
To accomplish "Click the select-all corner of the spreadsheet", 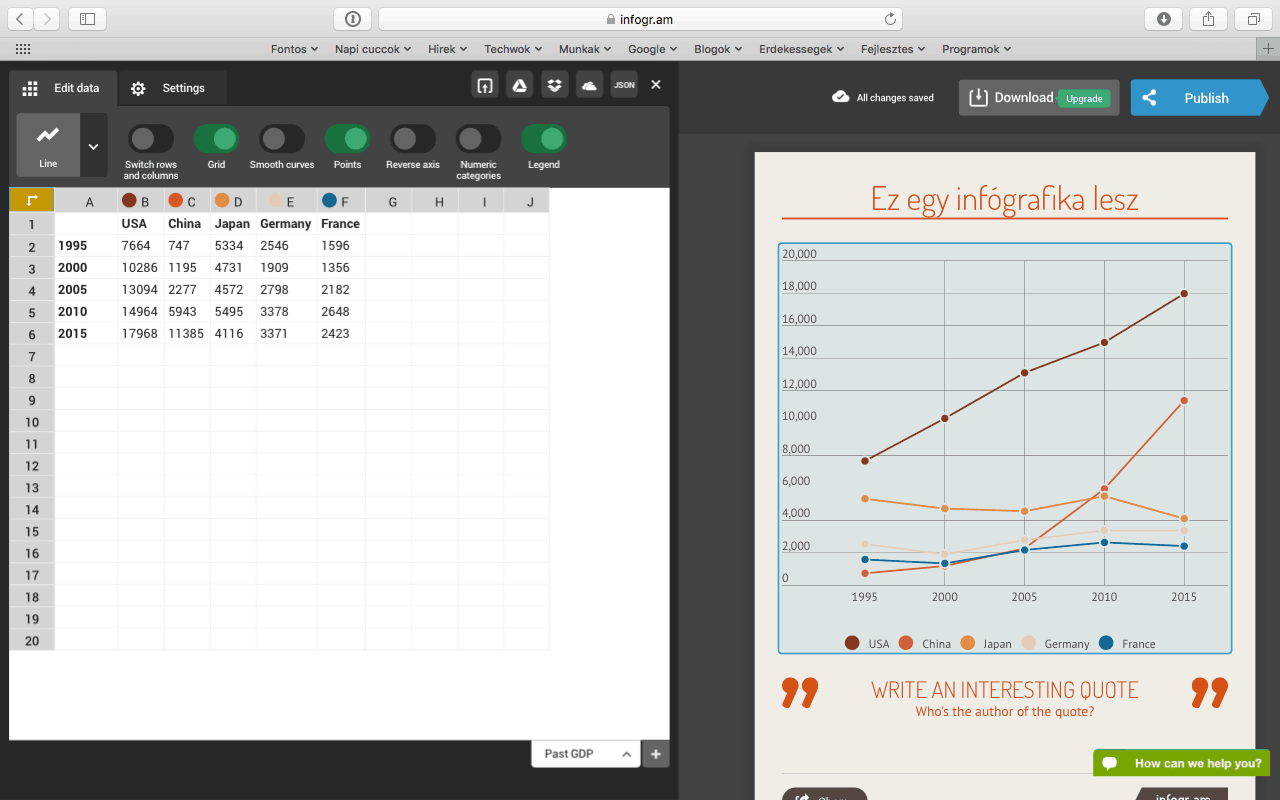I will (32, 201).
